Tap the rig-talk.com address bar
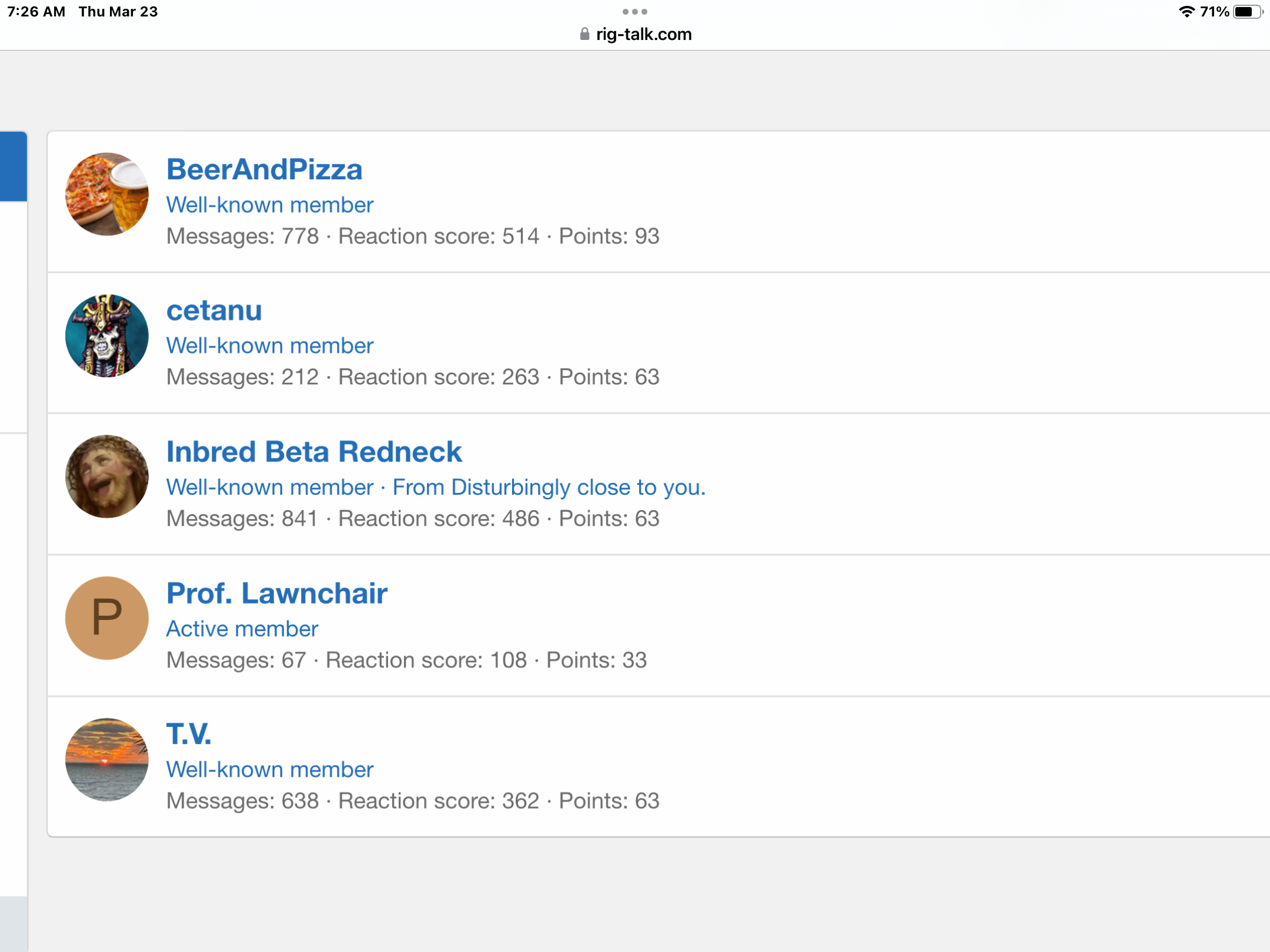This screenshot has width=1270, height=952. [643, 34]
